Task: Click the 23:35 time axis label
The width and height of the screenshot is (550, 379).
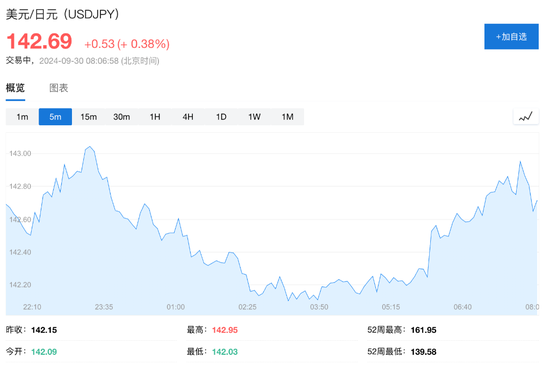Action: pyautogui.click(x=104, y=307)
